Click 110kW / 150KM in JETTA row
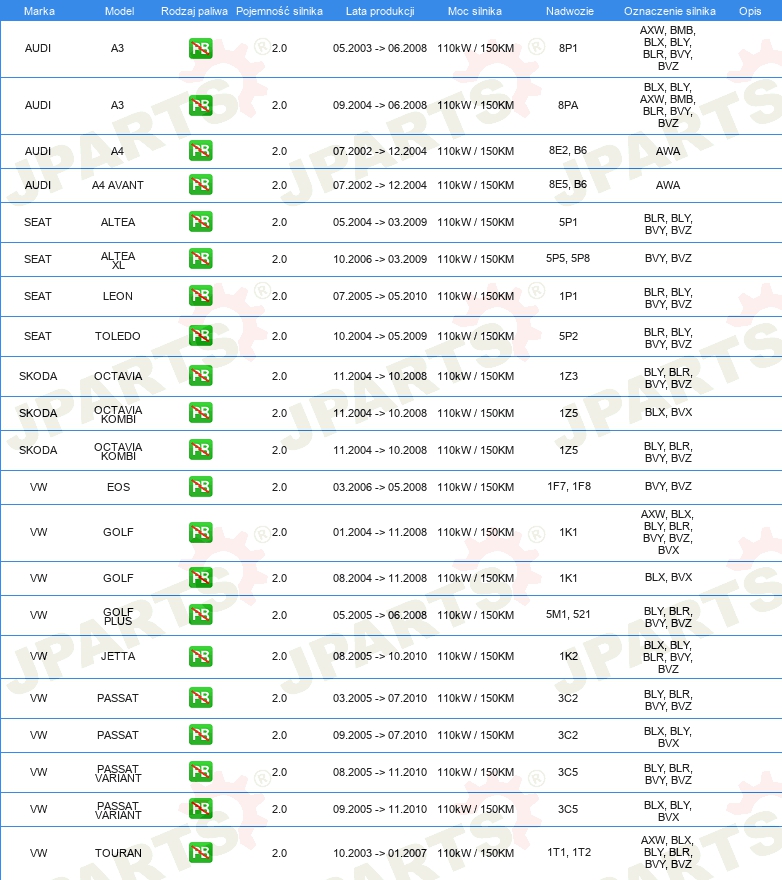 [x=475, y=656]
